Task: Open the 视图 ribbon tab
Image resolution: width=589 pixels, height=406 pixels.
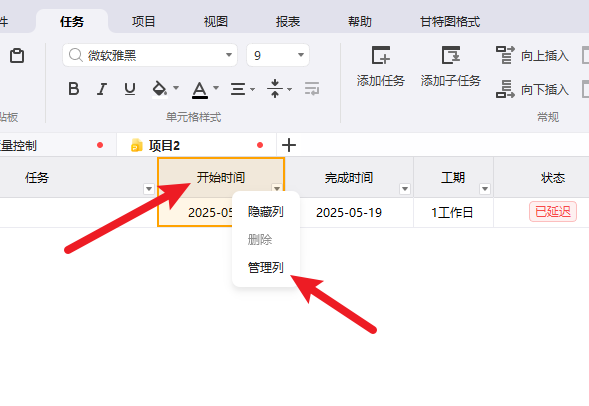Action: point(216,21)
